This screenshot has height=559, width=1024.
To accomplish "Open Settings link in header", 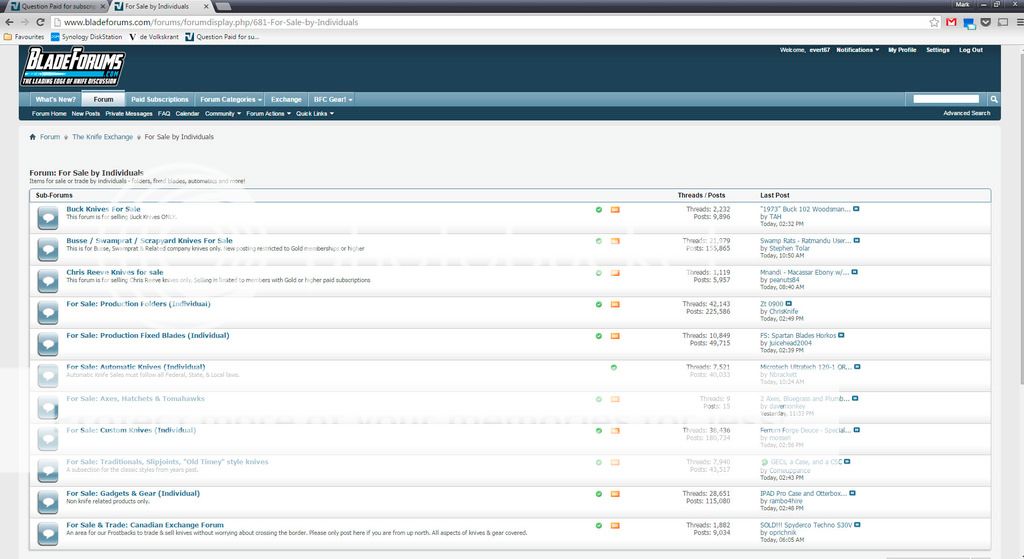I will pos(938,50).
